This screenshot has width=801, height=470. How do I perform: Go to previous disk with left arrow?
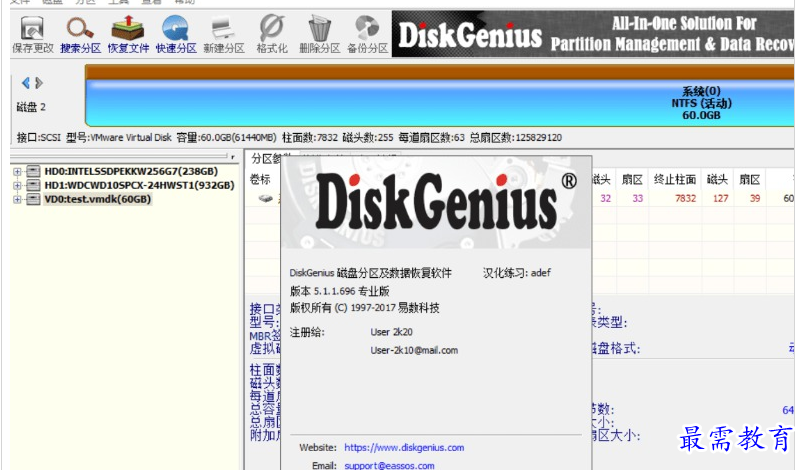(x=25, y=83)
